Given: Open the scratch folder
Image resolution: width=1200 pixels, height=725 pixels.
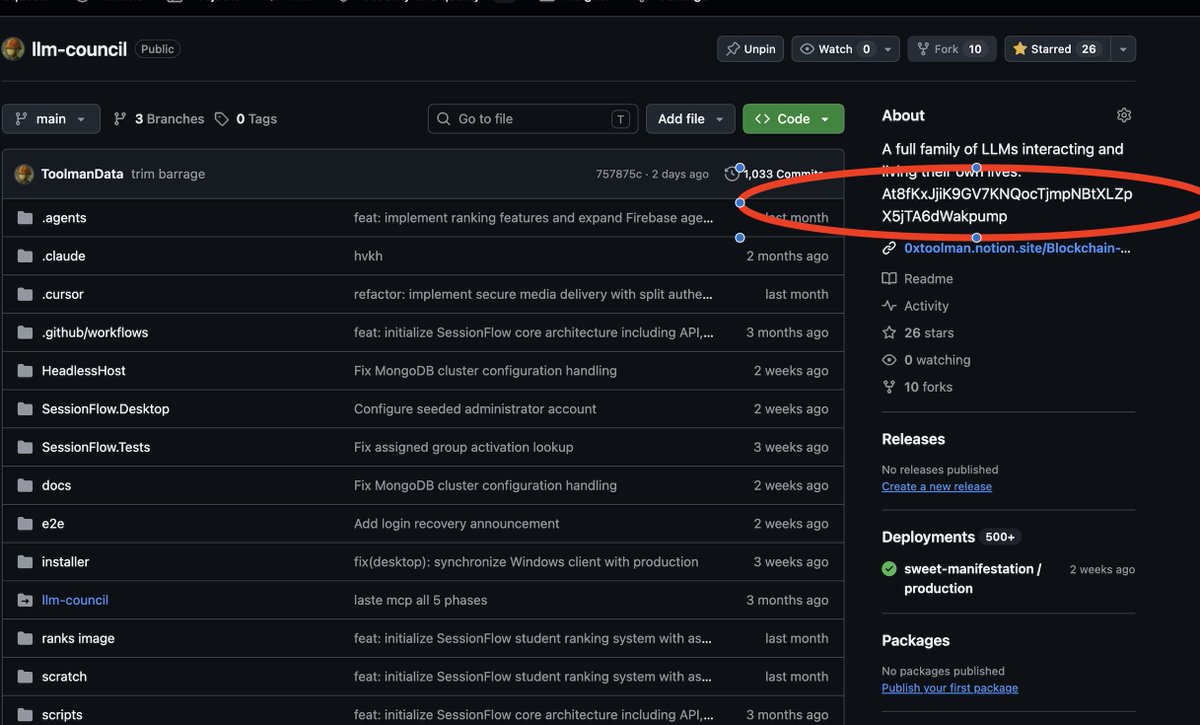Looking at the screenshot, I should pos(64,676).
